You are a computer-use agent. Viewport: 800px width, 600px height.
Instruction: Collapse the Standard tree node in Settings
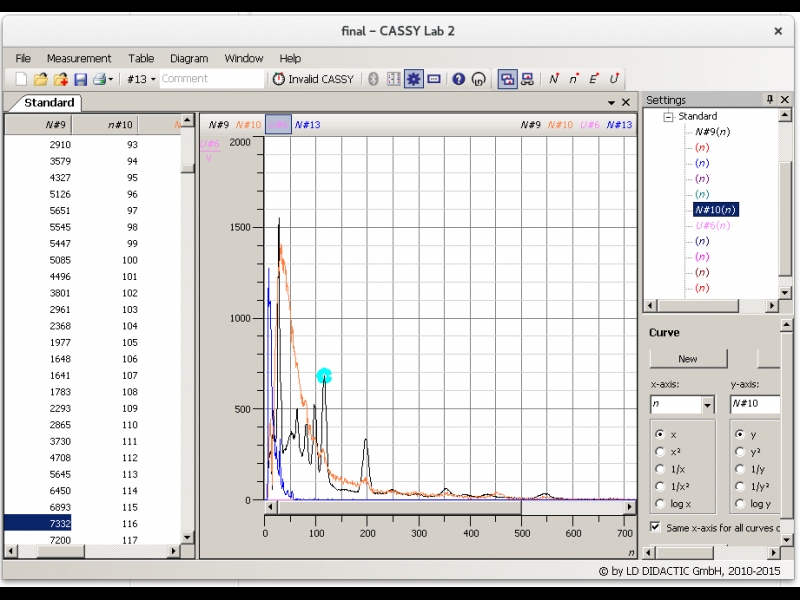(x=668, y=116)
